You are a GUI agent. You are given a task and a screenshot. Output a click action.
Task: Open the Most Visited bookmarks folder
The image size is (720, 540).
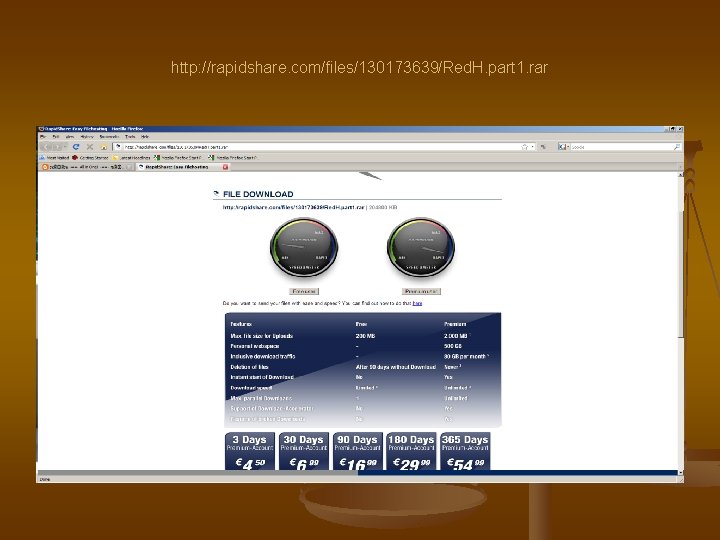(54, 158)
